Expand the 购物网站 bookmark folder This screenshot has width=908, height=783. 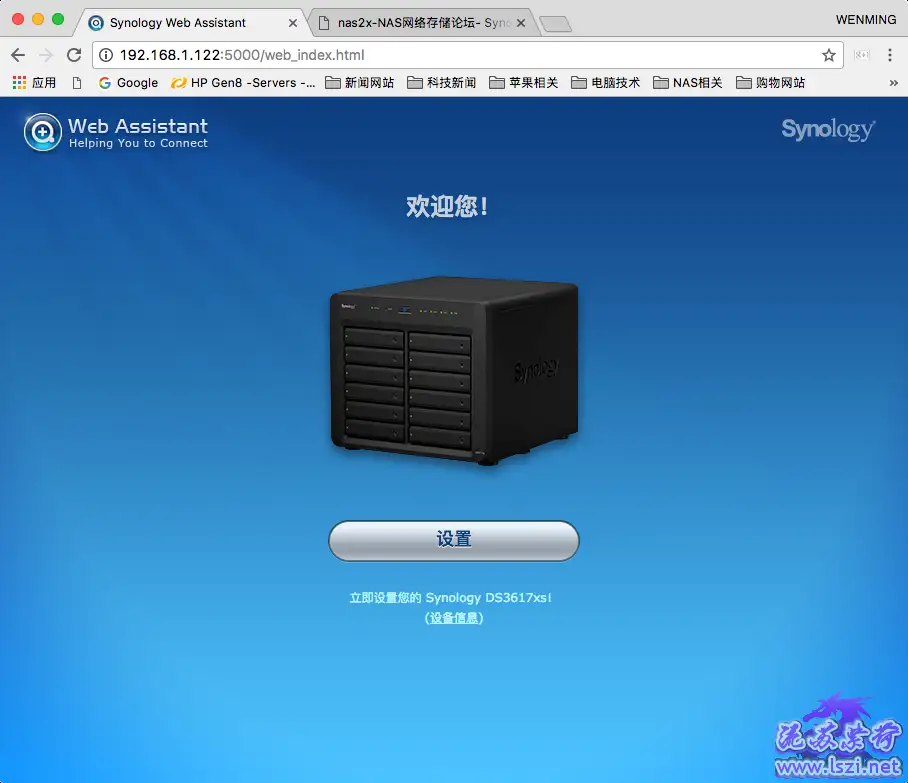[x=770, y=83]
